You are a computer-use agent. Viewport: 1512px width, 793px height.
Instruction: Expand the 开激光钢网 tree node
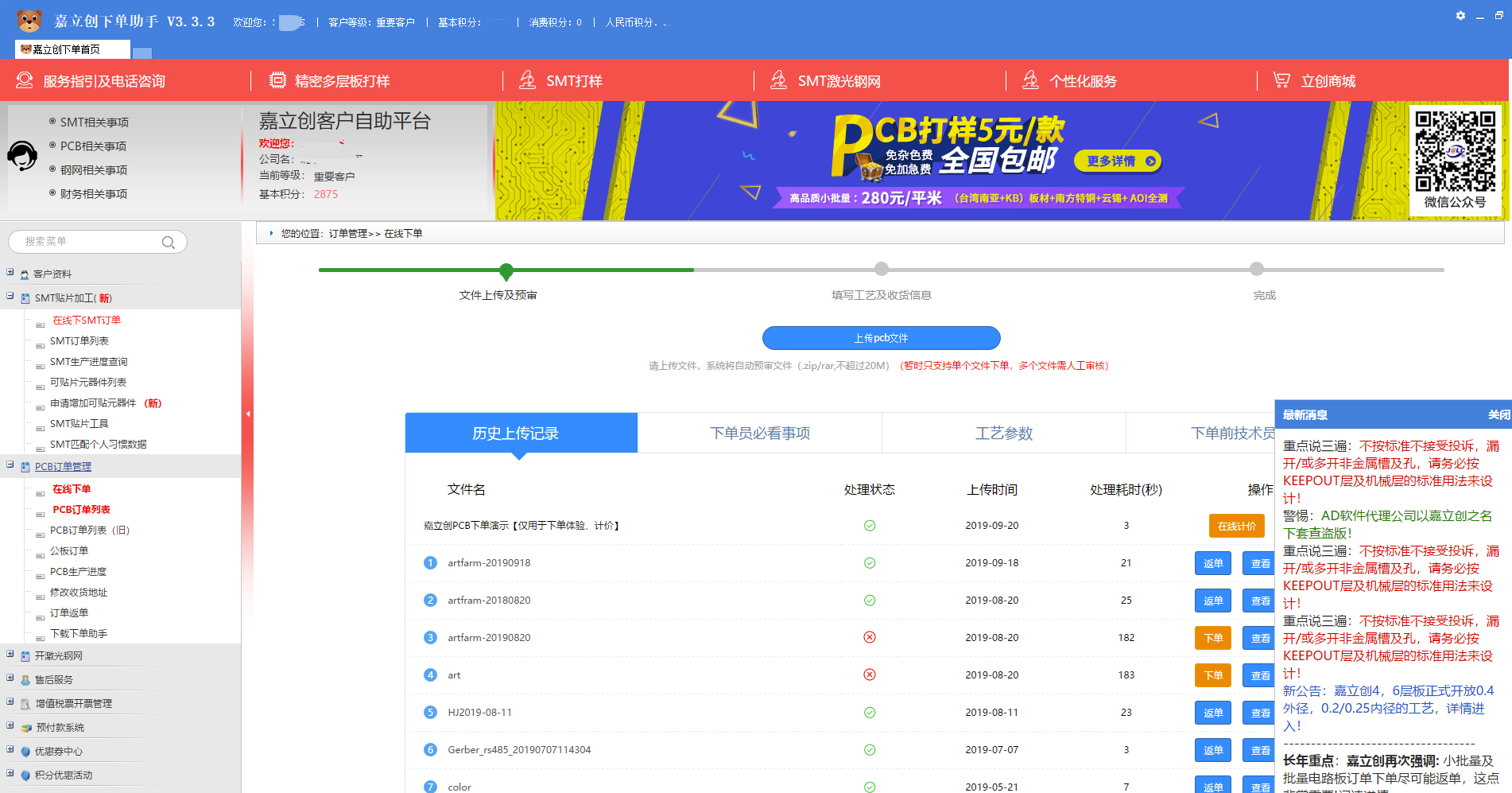point(10,654)
